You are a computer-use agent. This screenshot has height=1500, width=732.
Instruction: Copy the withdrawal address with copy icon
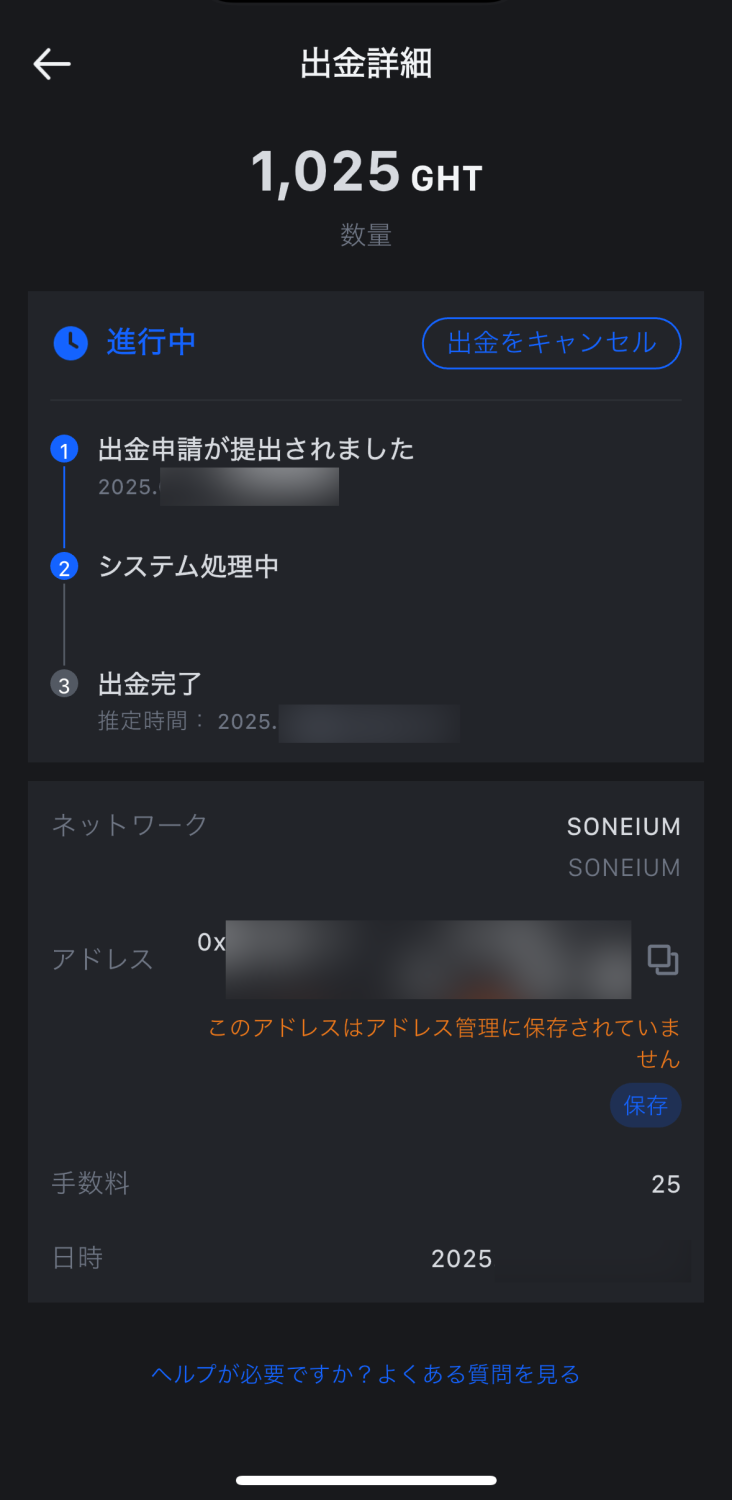coord(662,960)
